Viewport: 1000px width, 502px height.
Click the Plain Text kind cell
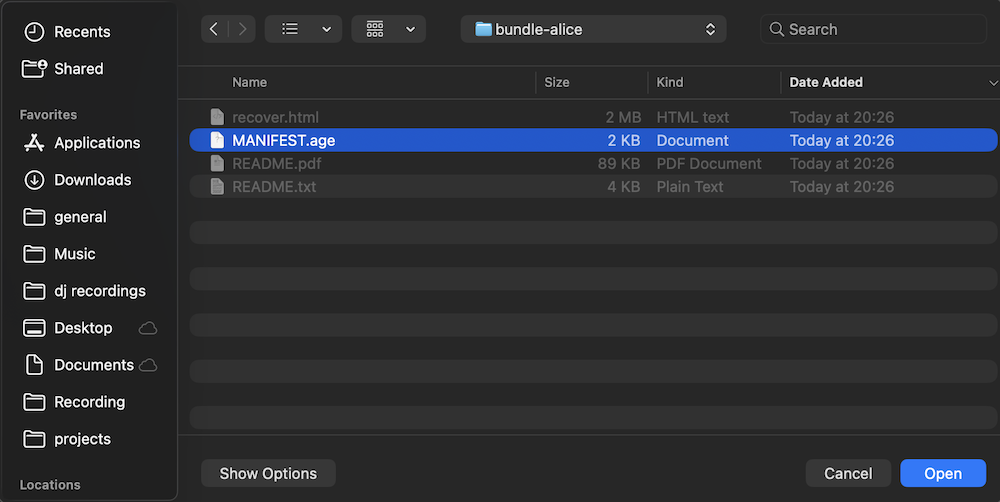pos(689,186)
